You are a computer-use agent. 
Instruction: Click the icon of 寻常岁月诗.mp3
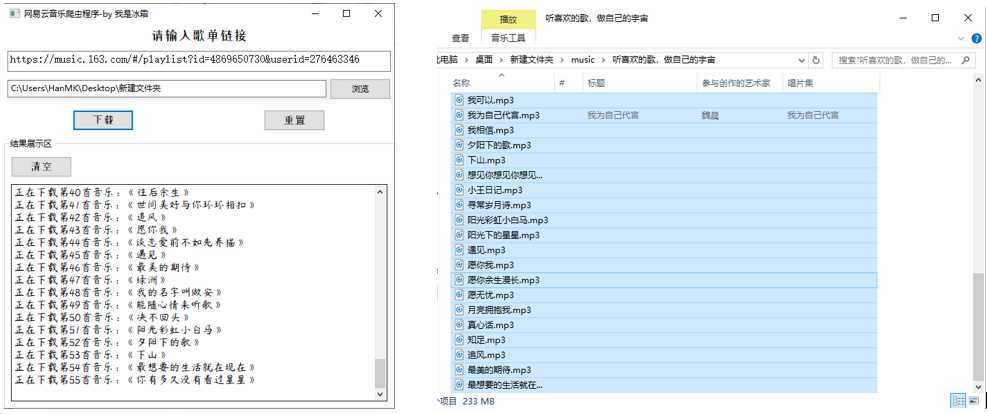coord(459,205)
